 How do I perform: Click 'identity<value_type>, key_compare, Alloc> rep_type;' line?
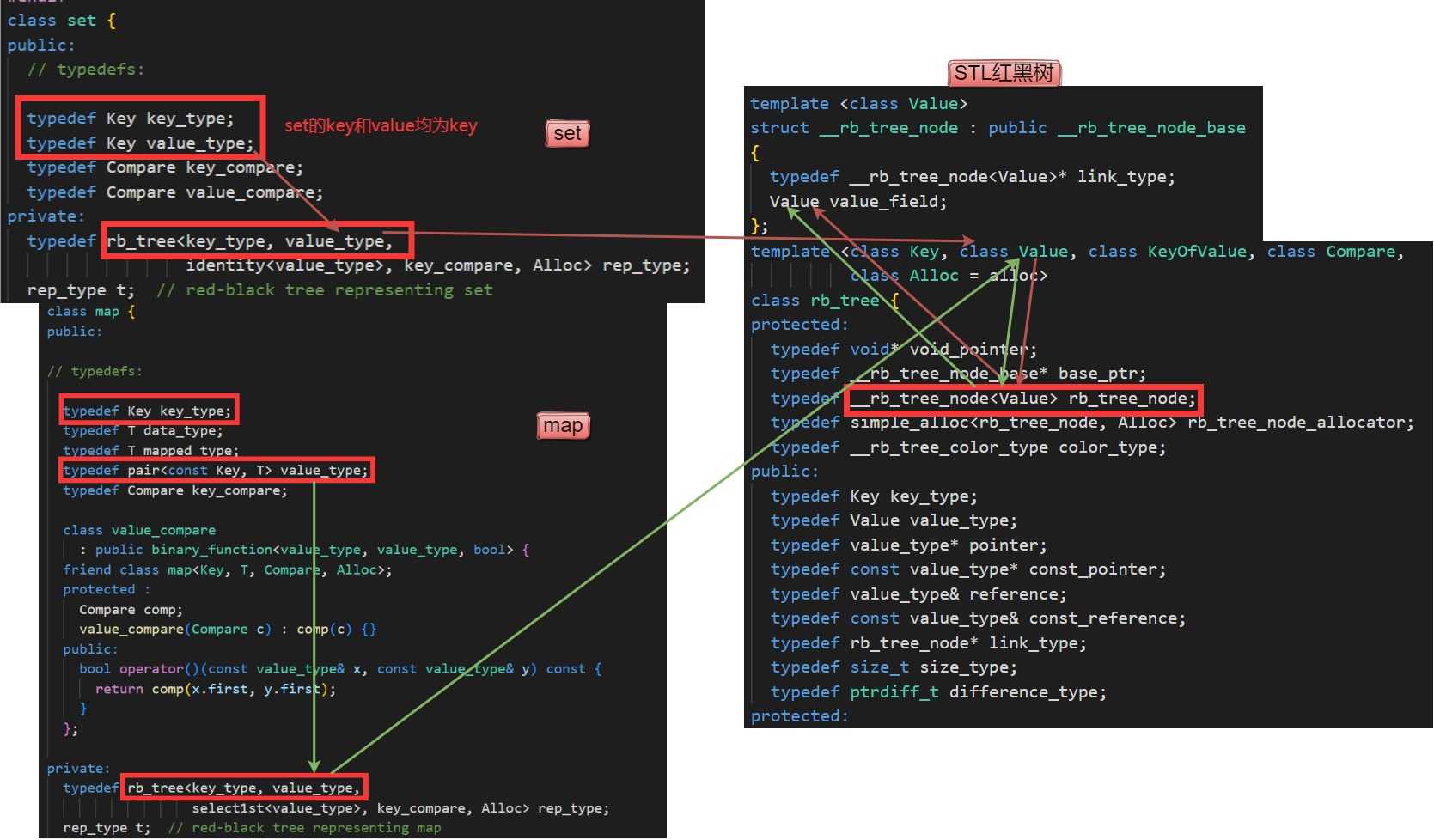click(x=438, y=265)
